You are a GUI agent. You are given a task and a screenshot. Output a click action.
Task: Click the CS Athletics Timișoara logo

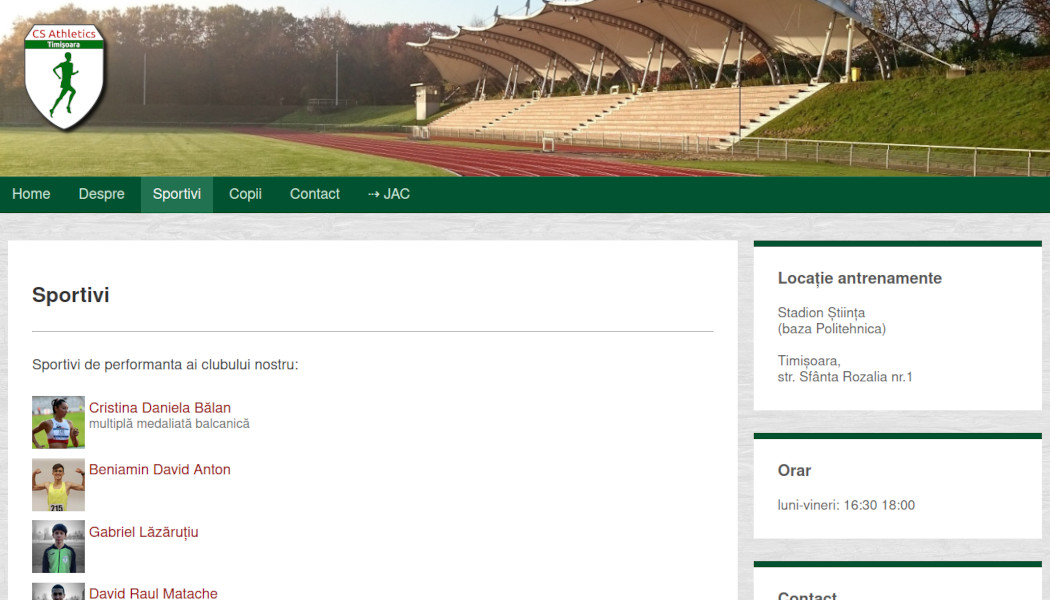(65, 76)
